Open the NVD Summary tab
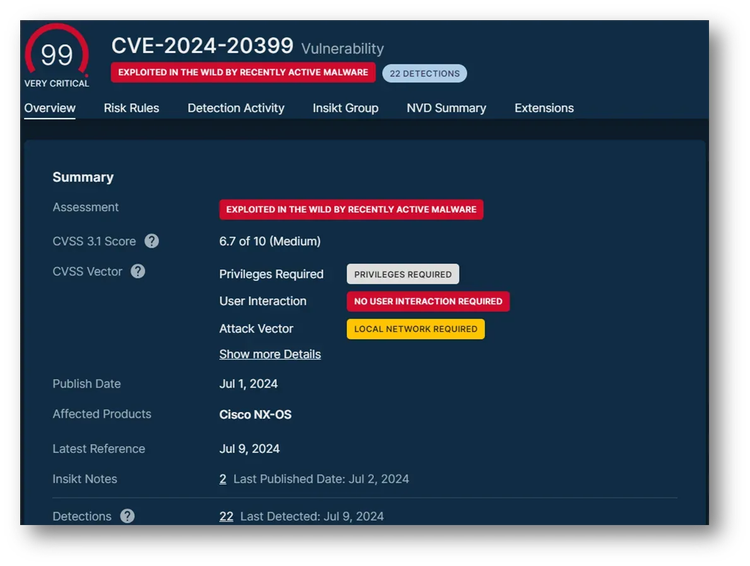The height and width of the screenshot is (566, 750). [446, 108]
